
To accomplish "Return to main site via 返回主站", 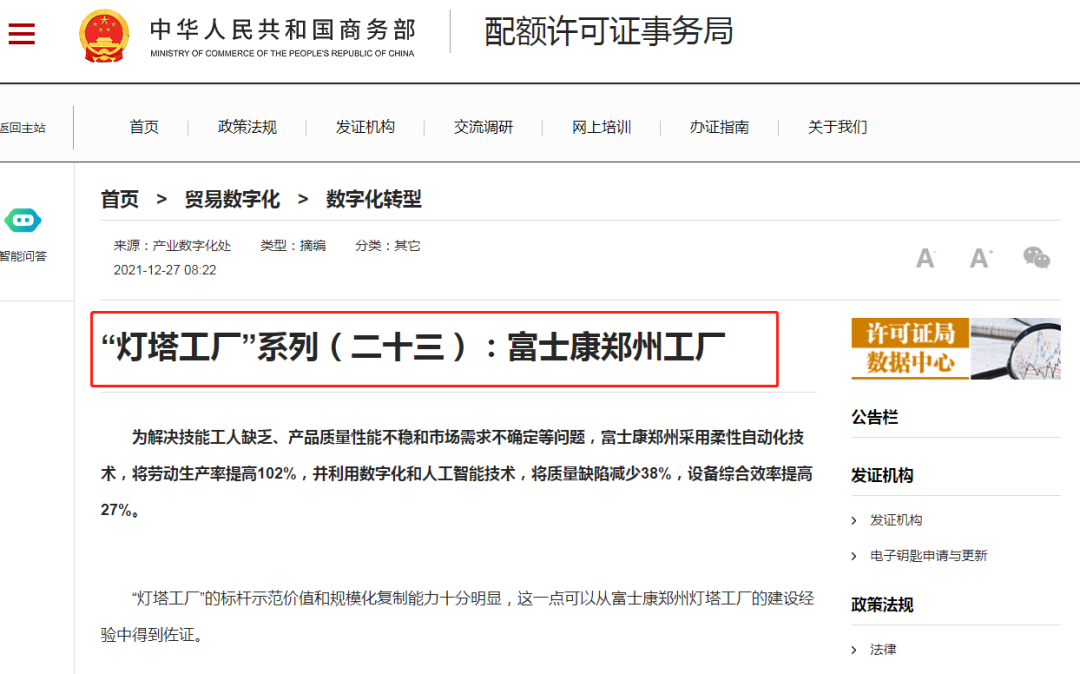I will click(22, 128).
